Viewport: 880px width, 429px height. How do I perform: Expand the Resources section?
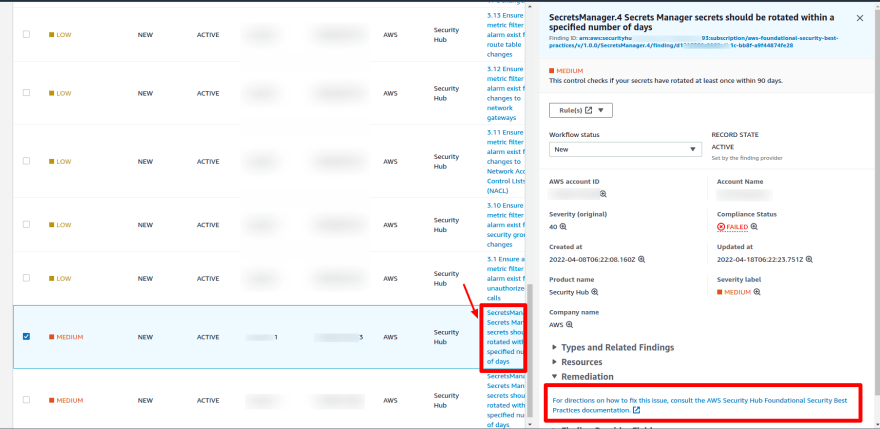click(x=578, y=362)
